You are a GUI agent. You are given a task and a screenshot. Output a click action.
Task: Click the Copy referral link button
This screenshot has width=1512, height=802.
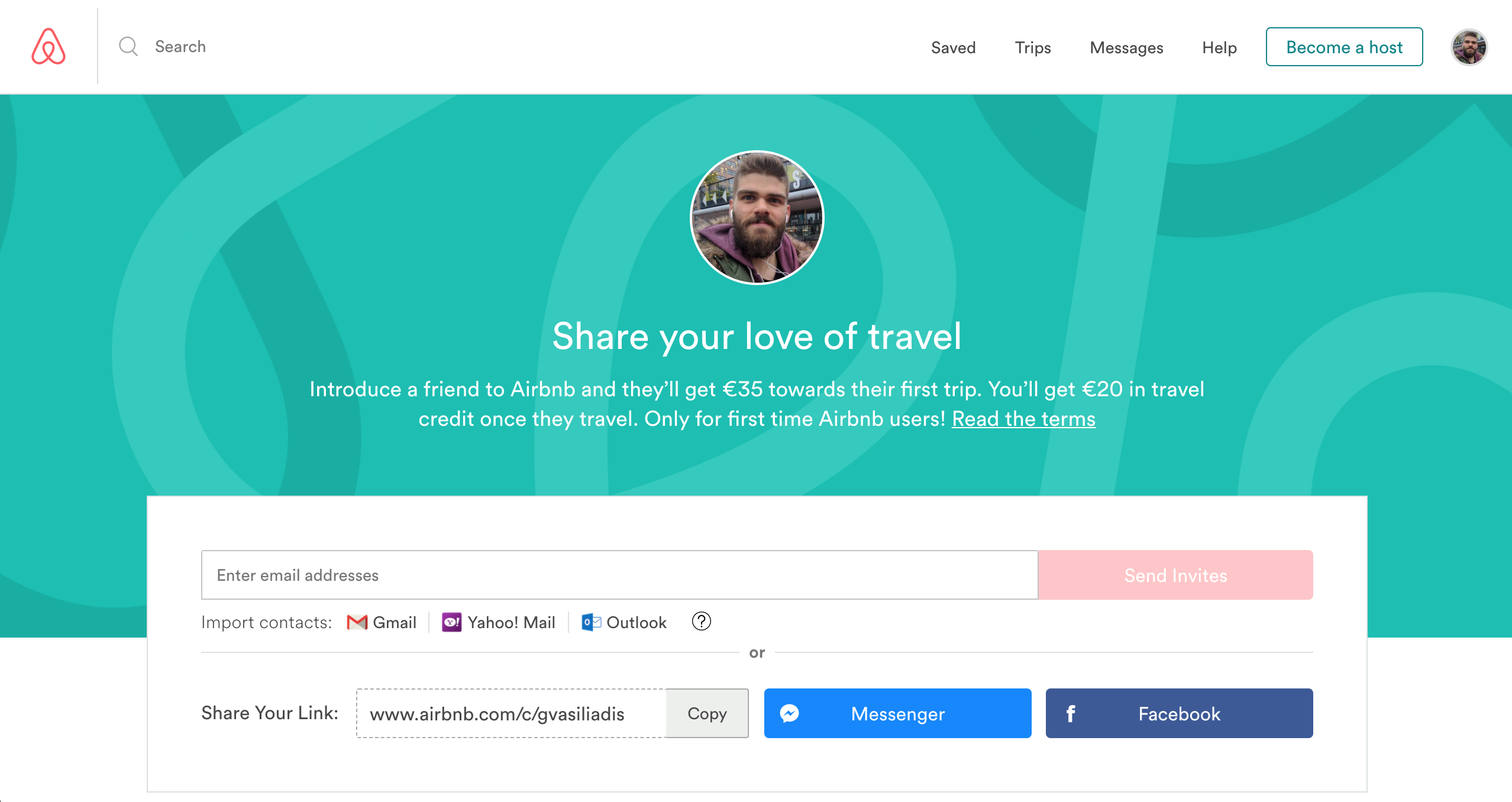point(706,713)
